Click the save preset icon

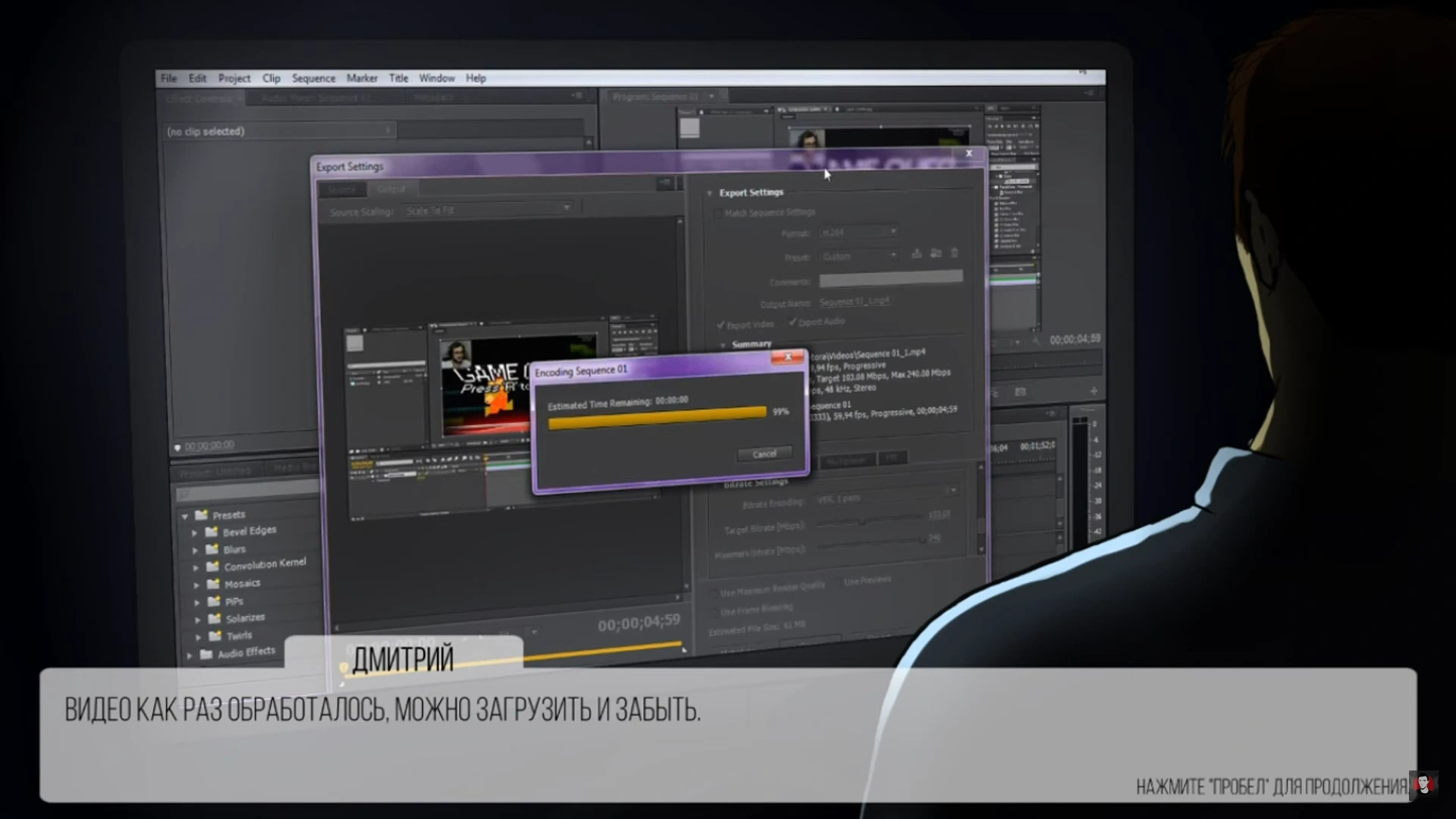(916, 253)
